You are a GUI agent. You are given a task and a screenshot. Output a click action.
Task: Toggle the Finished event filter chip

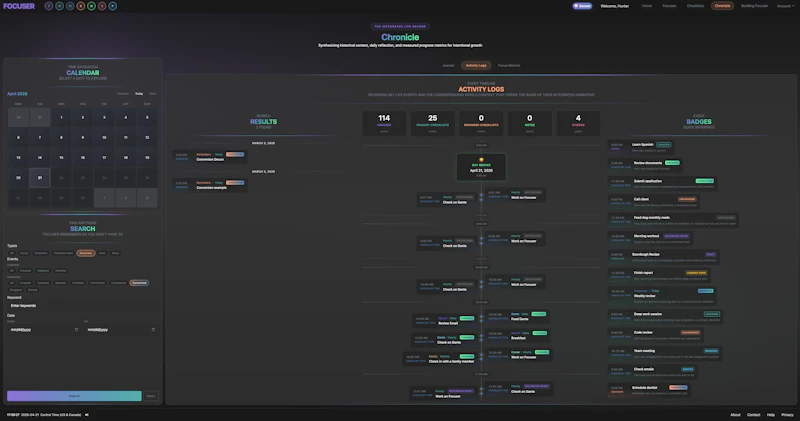point(78,283)
